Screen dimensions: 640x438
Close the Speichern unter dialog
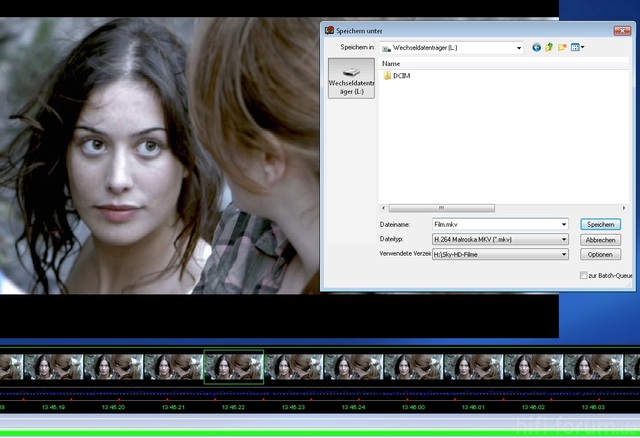(x=622, y=31)
